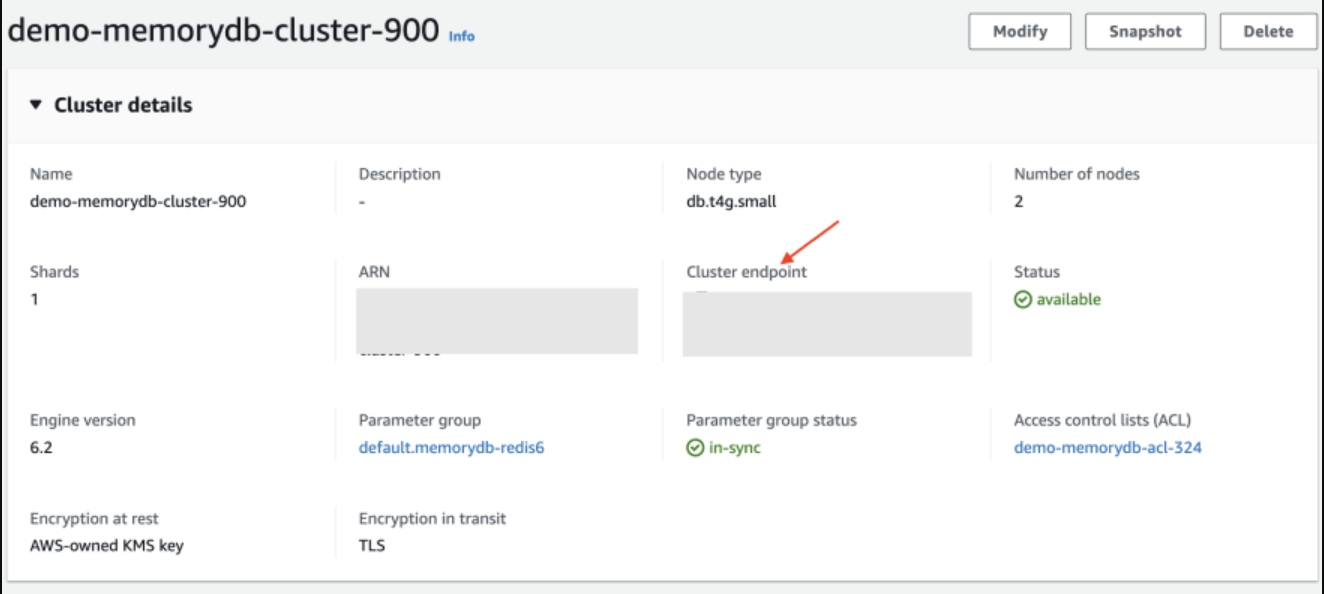Open the default.memorydb-redis6 parameter group link
Image resolution: width=1324 pixels, height=594 pixels.
pyautogui.click(x=451, y=448)
